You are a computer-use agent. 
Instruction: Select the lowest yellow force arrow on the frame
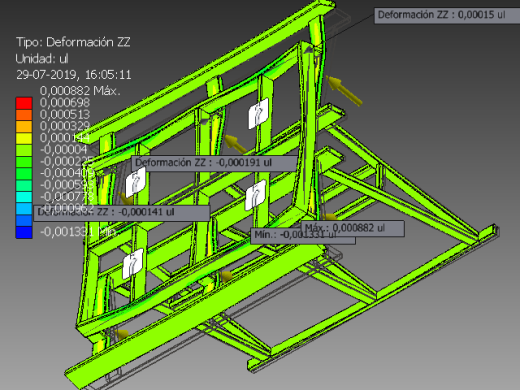click(x=122, y=334)
